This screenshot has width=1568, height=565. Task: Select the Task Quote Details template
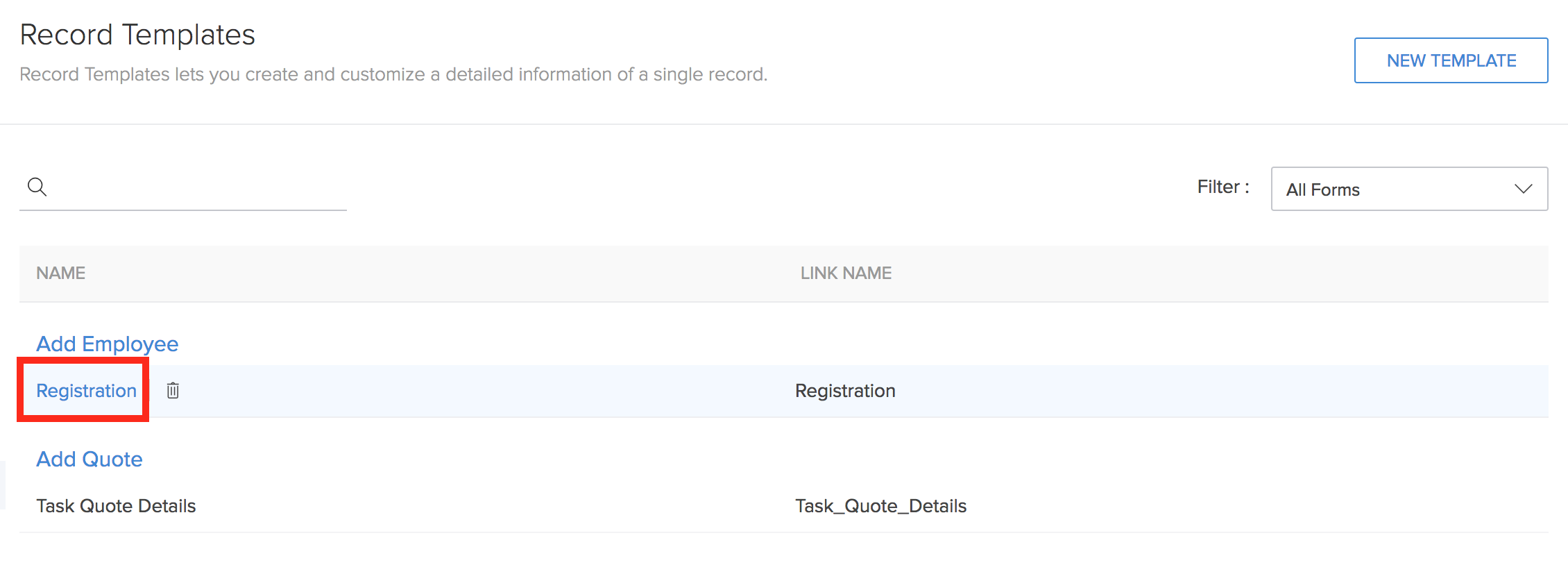pyautogui.click(x=116, y=506)
